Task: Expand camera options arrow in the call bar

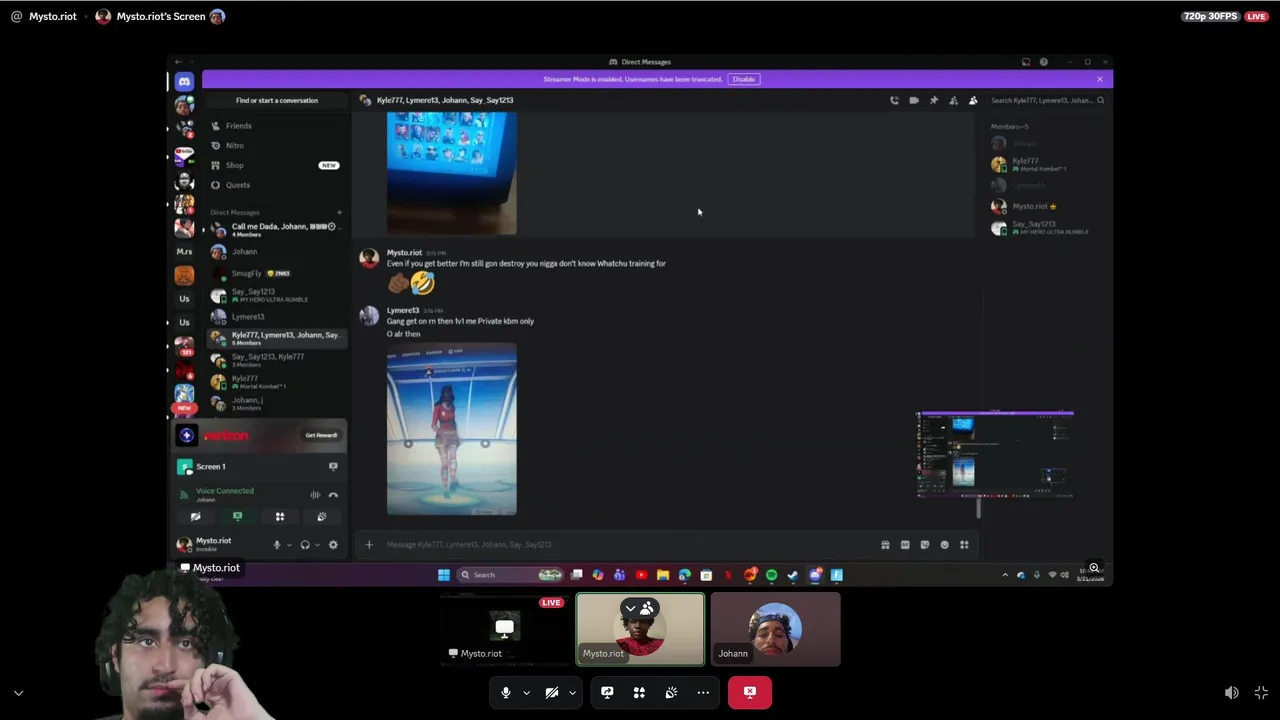Action: tap(572, 692)
